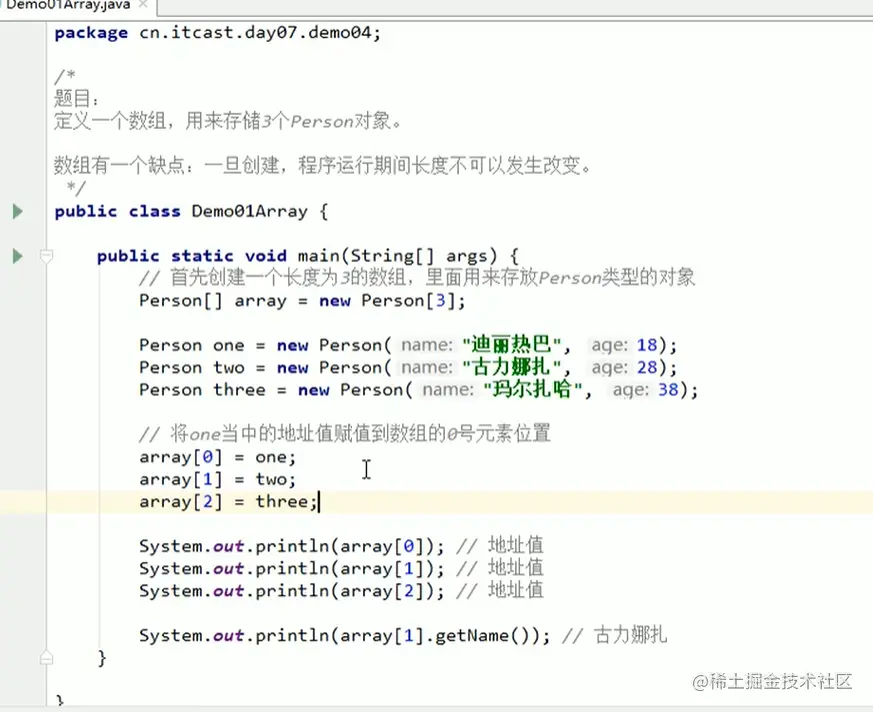Image resolution: width=873 pixels, height=712 pixels.
Task: Place cursor on class name Demo01Array
Action: [249, 212]
